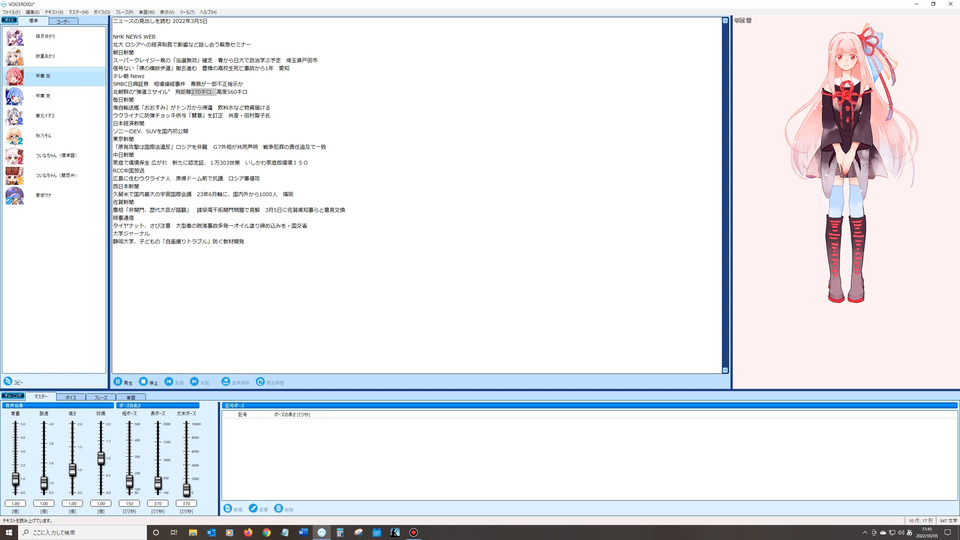The height and width of the screenshot is (540, 960).
Task: Open the Windows Start menu
Action: (x=9, y=532)
